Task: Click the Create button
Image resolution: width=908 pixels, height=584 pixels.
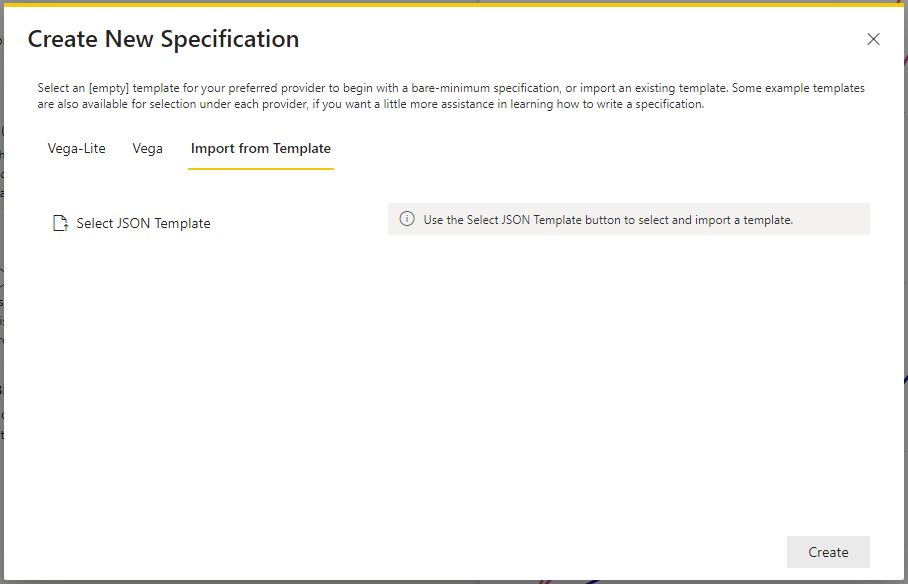Action: point(828,552)
